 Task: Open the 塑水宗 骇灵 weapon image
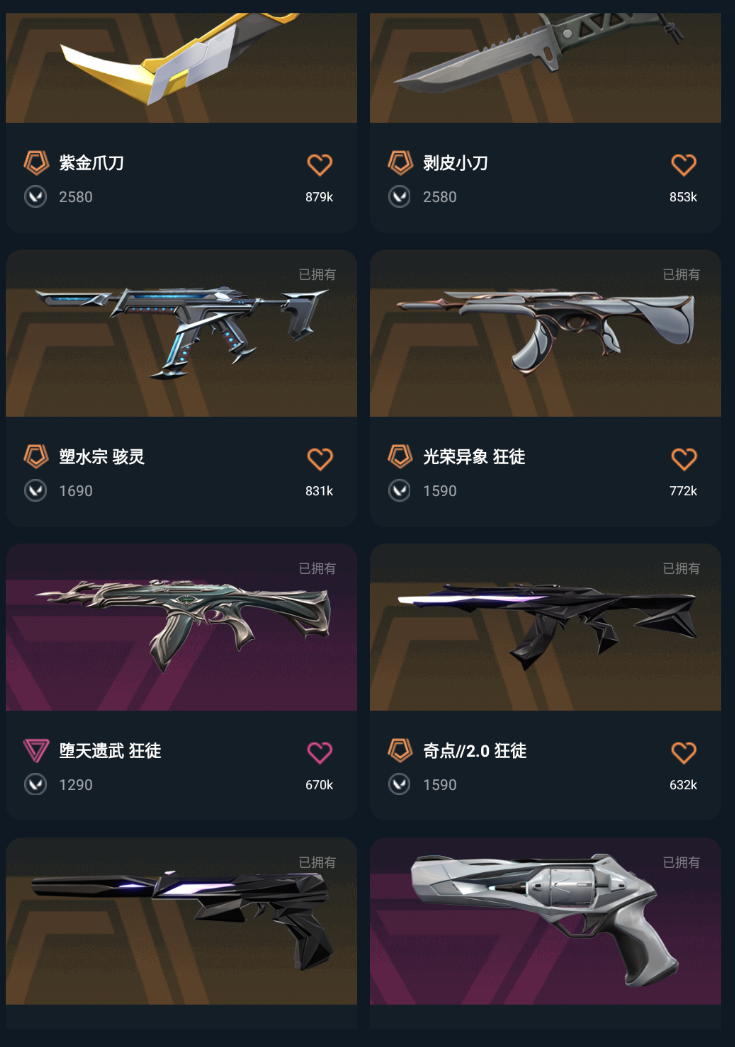click(x=182, y=333)
